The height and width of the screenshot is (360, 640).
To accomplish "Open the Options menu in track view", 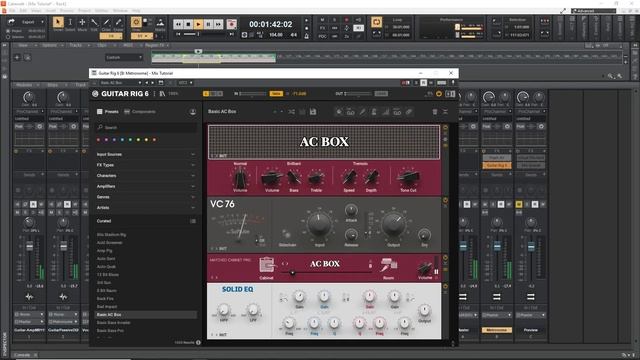I will (x=50, y=45).
